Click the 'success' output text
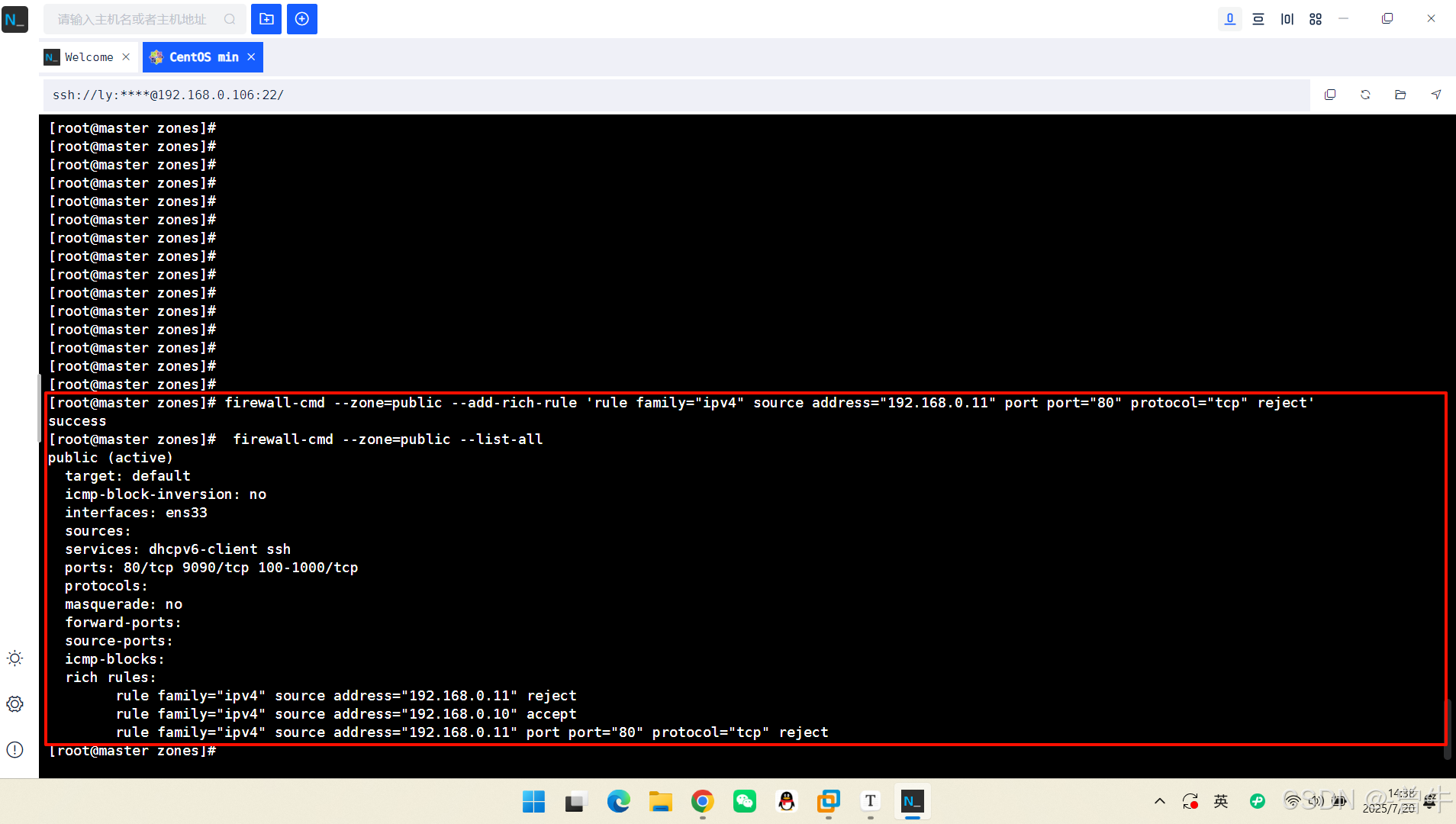 [77, 421]
